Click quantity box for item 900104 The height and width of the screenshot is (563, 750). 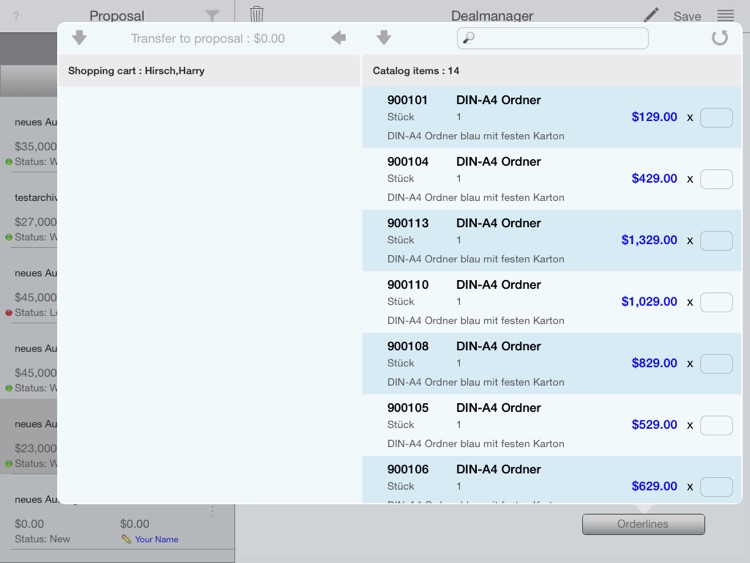(x=716, y=179)
